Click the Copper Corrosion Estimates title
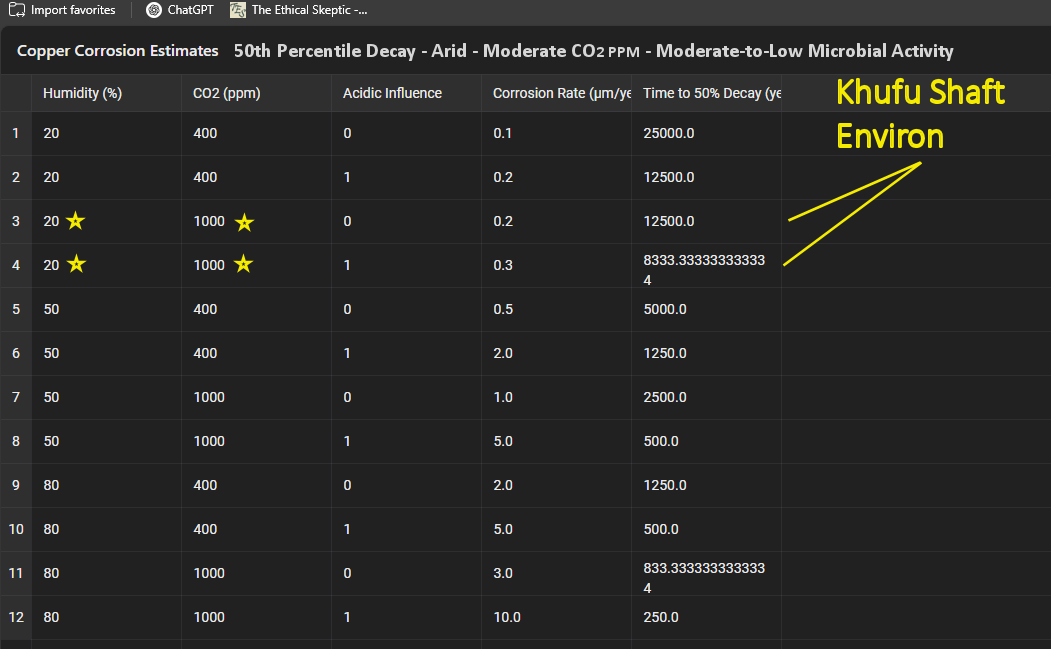 click(117, 51)
